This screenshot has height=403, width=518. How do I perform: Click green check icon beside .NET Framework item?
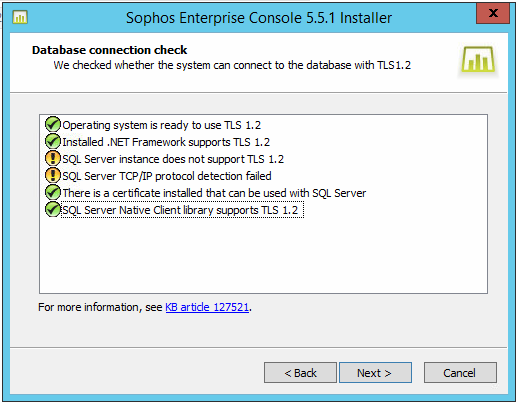53,141
